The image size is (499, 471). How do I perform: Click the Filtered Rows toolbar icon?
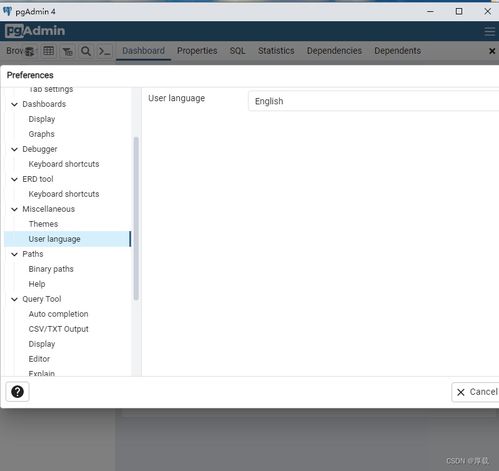[67, 51]
